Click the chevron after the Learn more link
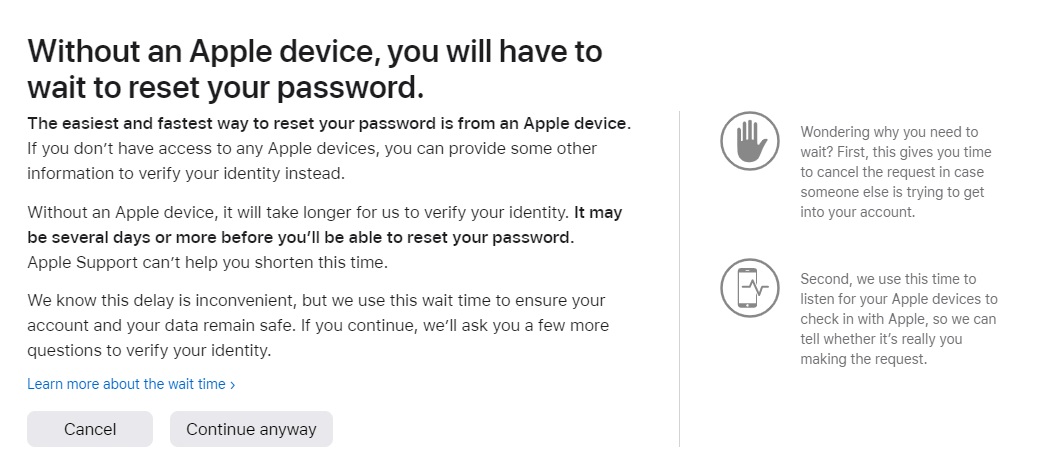Screen dimensions: 1053x462 point(232,385)
